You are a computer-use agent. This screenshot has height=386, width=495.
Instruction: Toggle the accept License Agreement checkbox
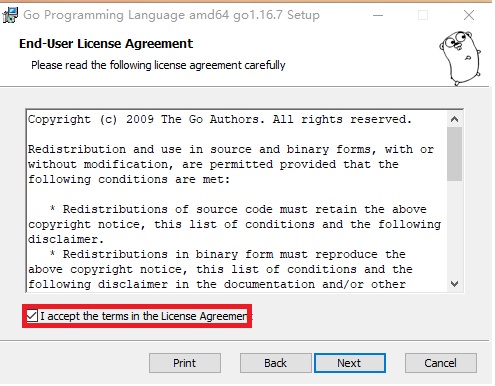point(32,316)
